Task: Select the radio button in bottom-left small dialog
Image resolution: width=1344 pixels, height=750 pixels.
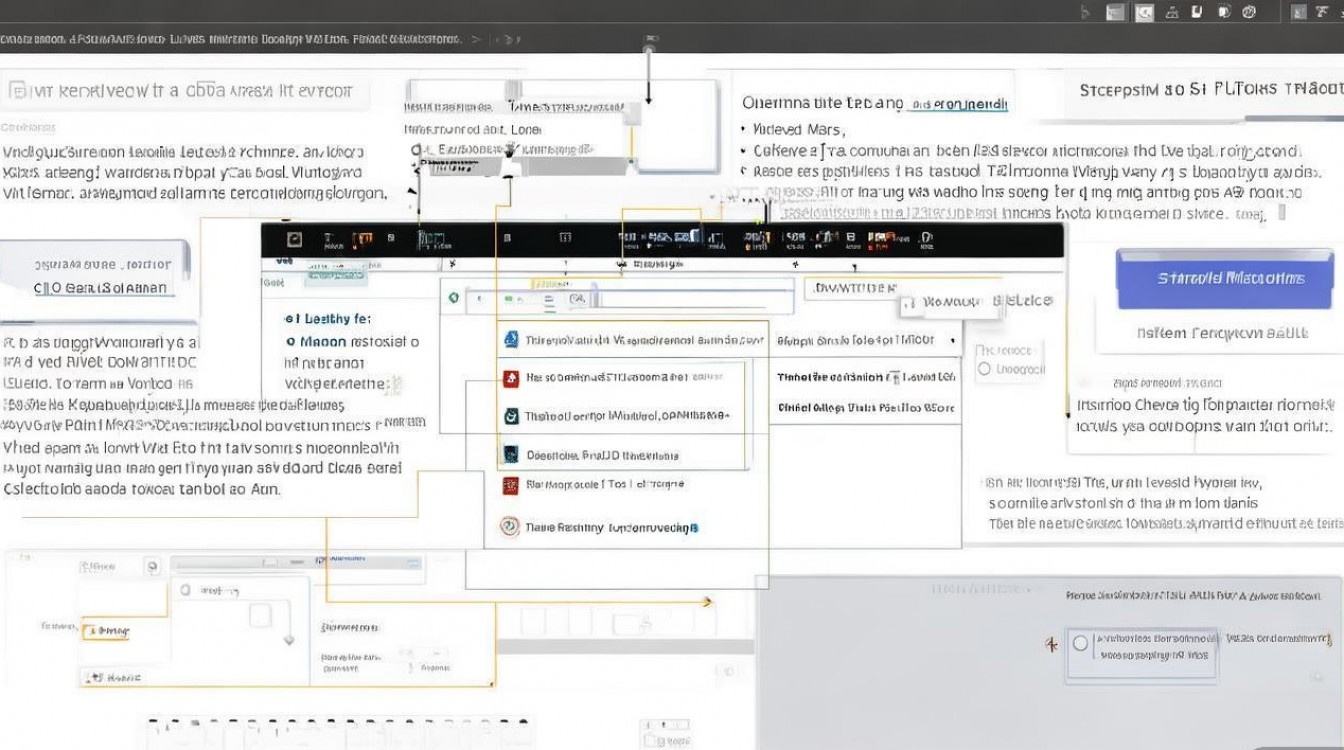Action: click(186, 591)
